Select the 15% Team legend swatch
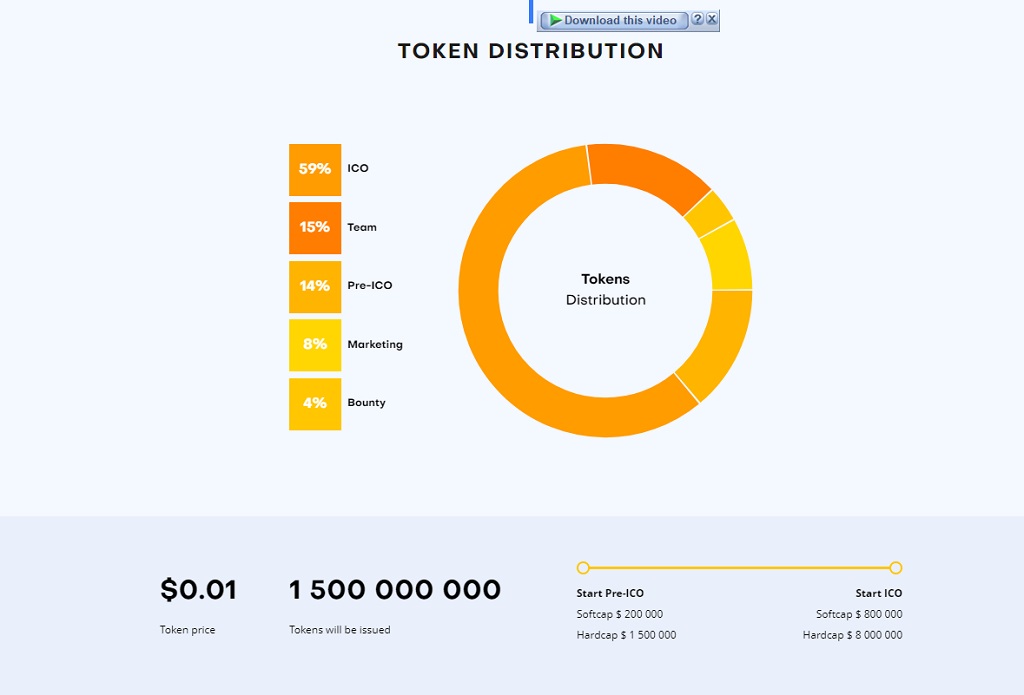1024x695 pixels. [x=315, y=227]
